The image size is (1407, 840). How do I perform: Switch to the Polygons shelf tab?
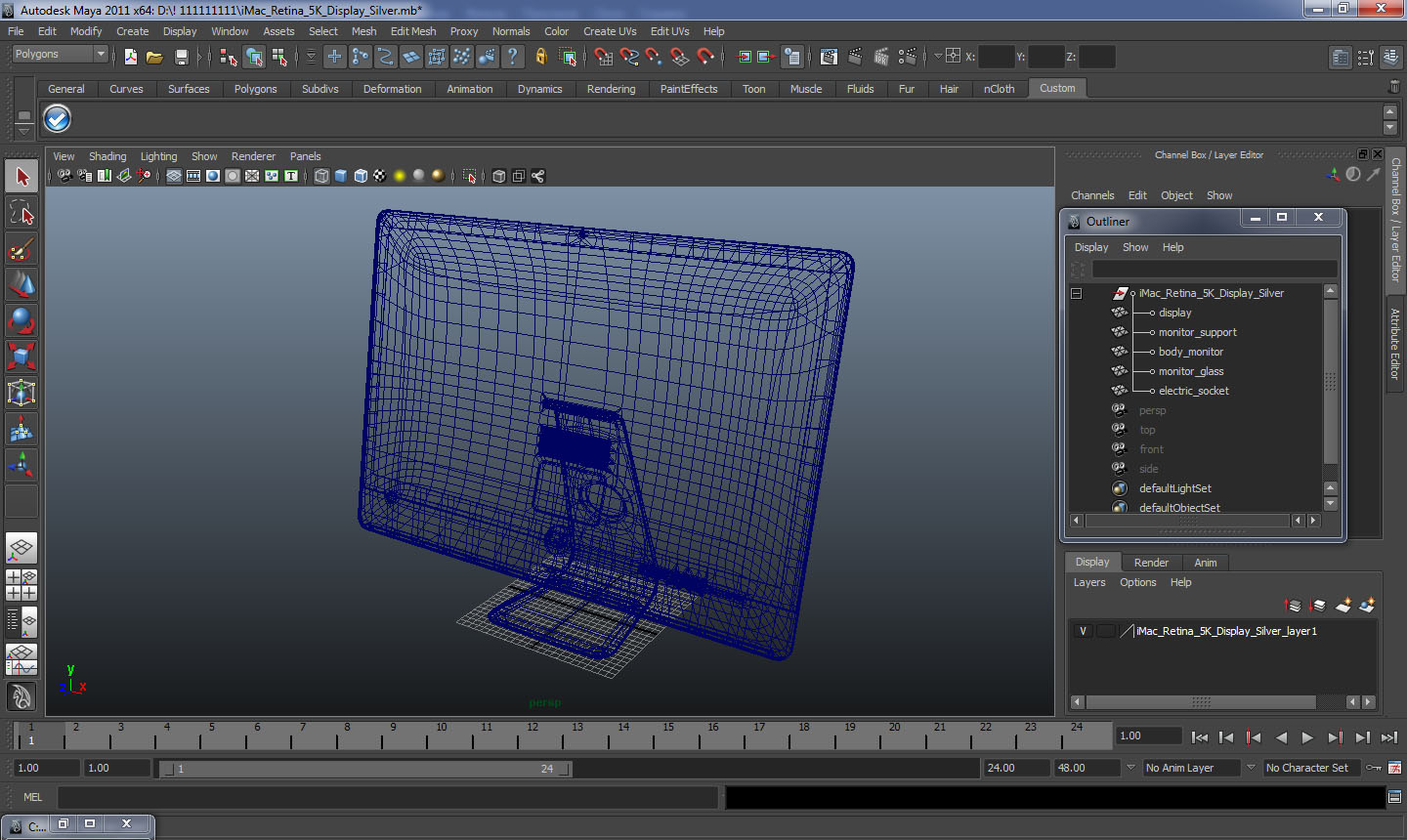click(x=255, y=89)
